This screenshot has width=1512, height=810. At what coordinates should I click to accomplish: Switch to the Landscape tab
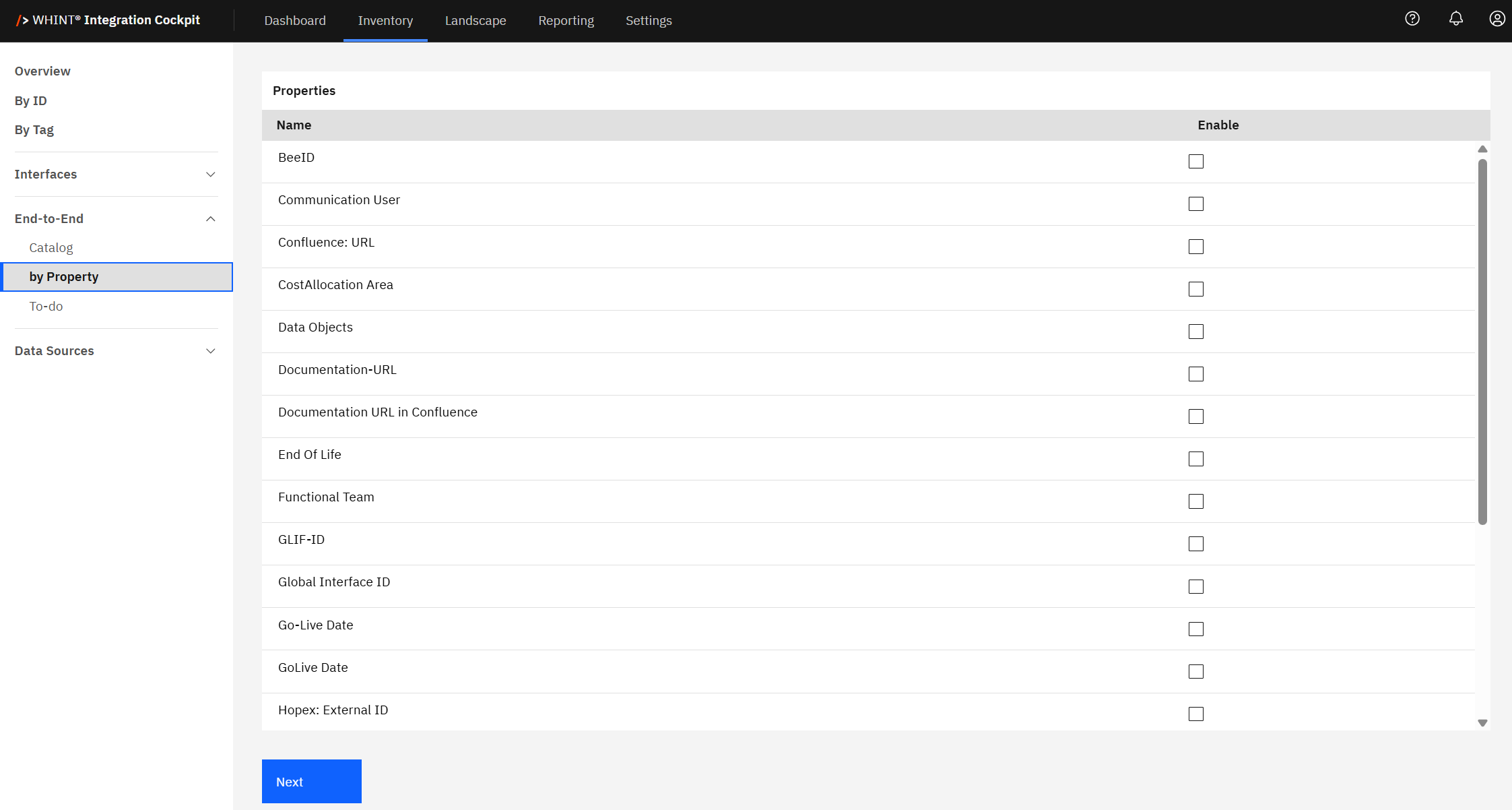click(475, 21)
